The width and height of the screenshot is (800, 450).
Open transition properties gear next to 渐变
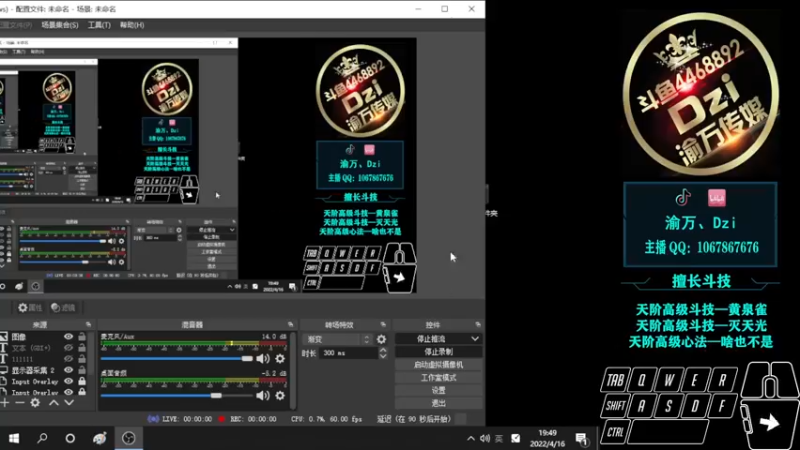381,339
